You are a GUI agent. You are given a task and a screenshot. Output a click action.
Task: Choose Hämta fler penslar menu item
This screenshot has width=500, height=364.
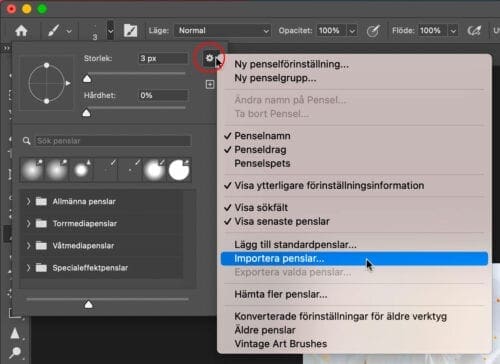coord(354,294)
